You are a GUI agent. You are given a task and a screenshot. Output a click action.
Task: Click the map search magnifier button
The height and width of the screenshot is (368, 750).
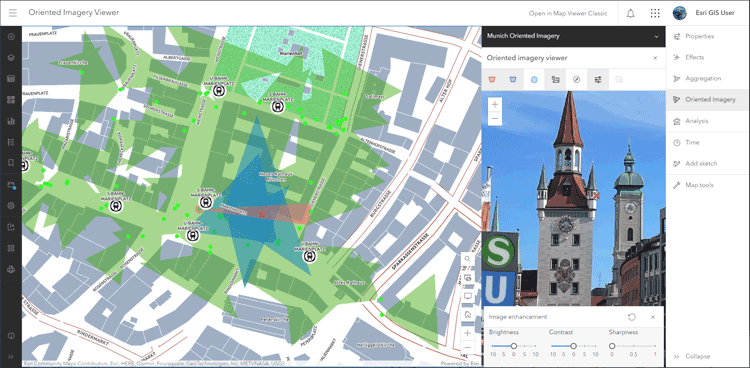[x=467, y=259]
